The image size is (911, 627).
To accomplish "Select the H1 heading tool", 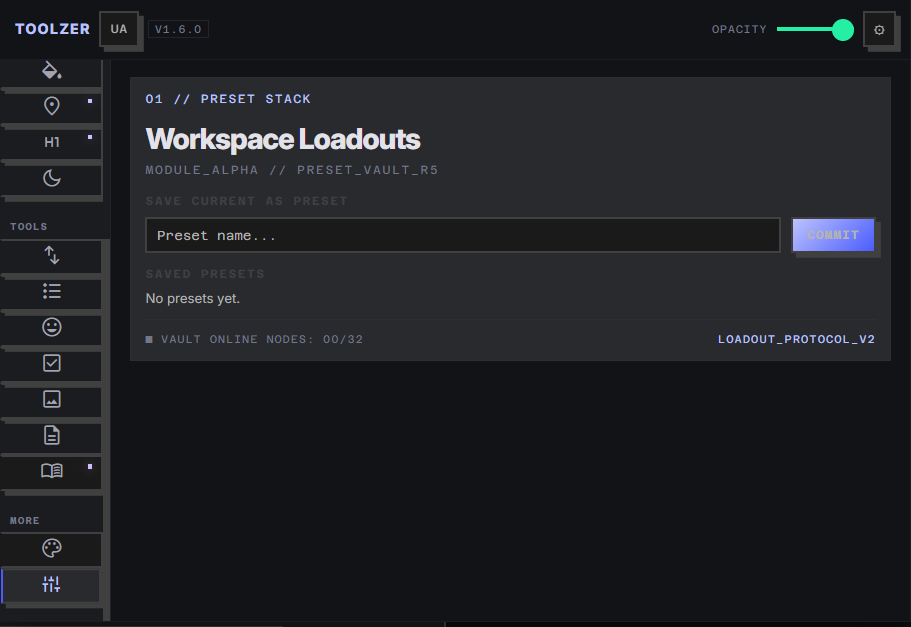I will click(51, 142).
